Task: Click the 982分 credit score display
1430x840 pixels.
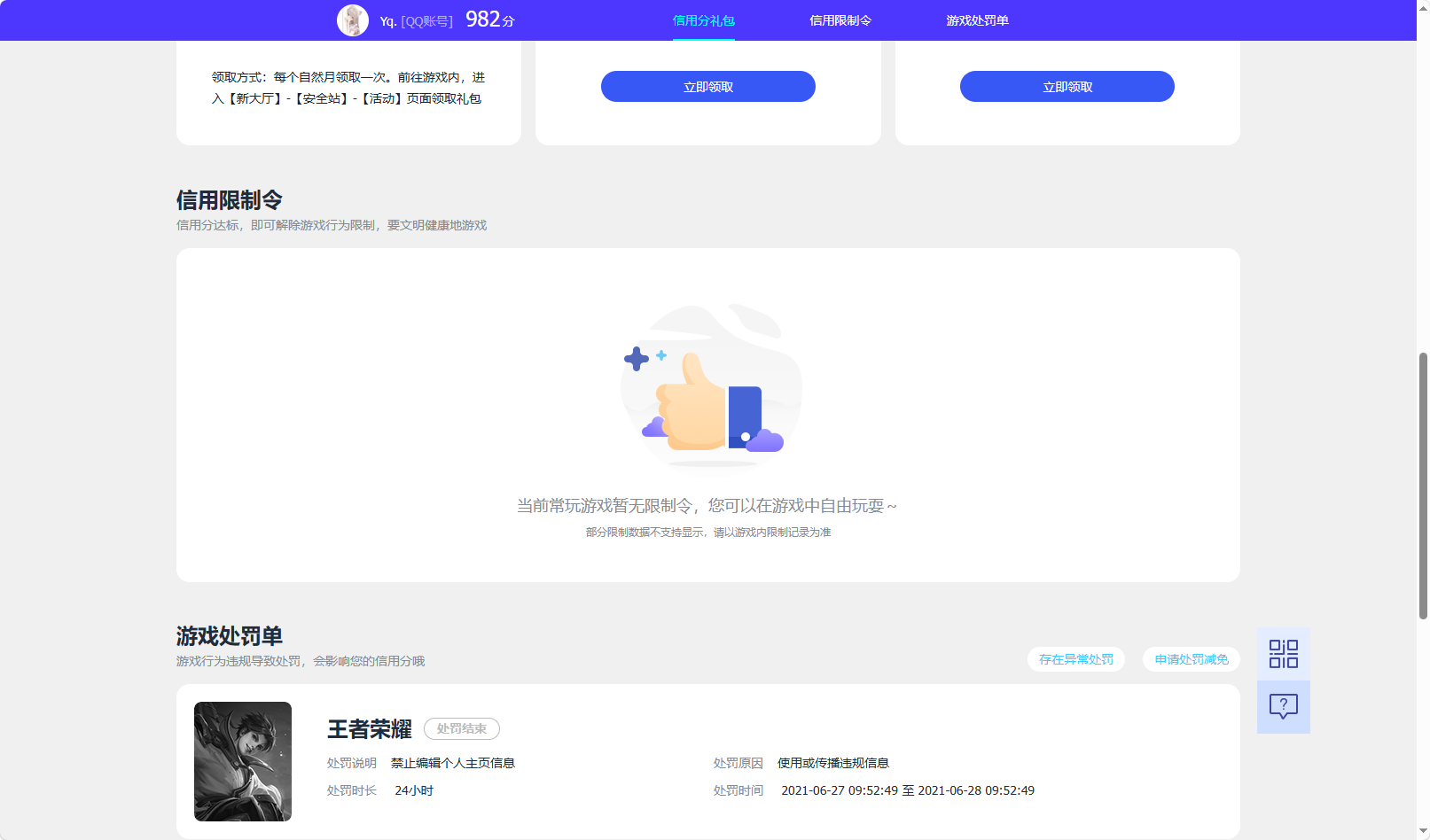Action: click(x=488, y=19)
